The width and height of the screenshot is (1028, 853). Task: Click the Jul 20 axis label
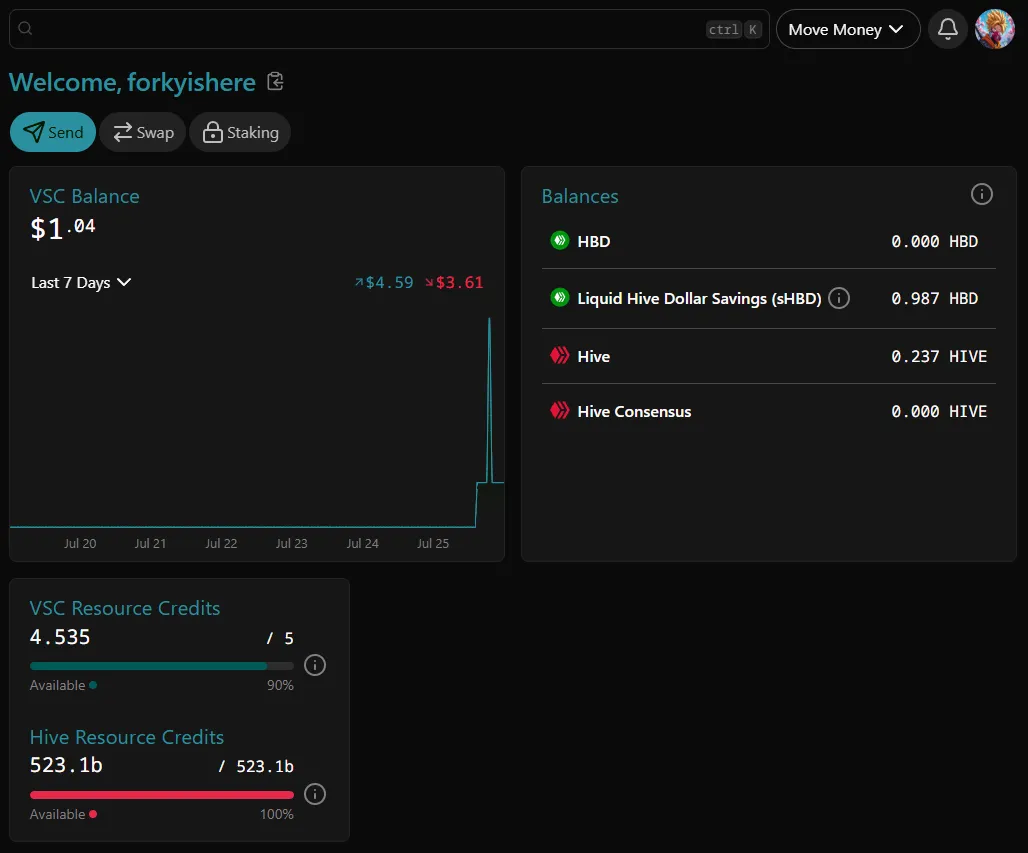tap(80, 544)
